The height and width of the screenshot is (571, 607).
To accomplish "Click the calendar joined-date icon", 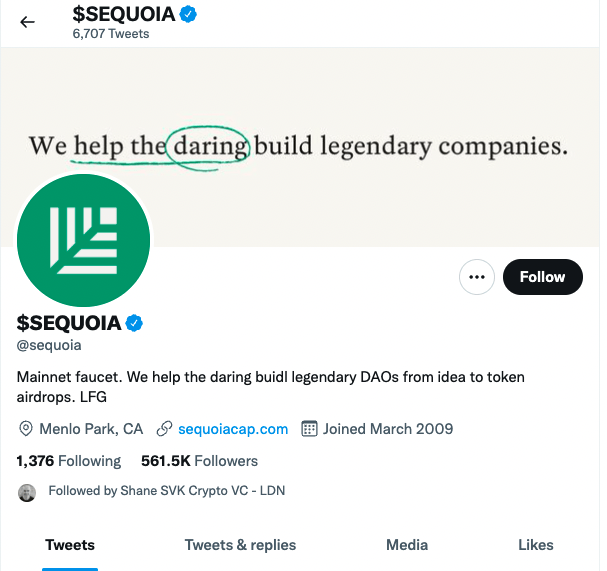I will 309,429.
